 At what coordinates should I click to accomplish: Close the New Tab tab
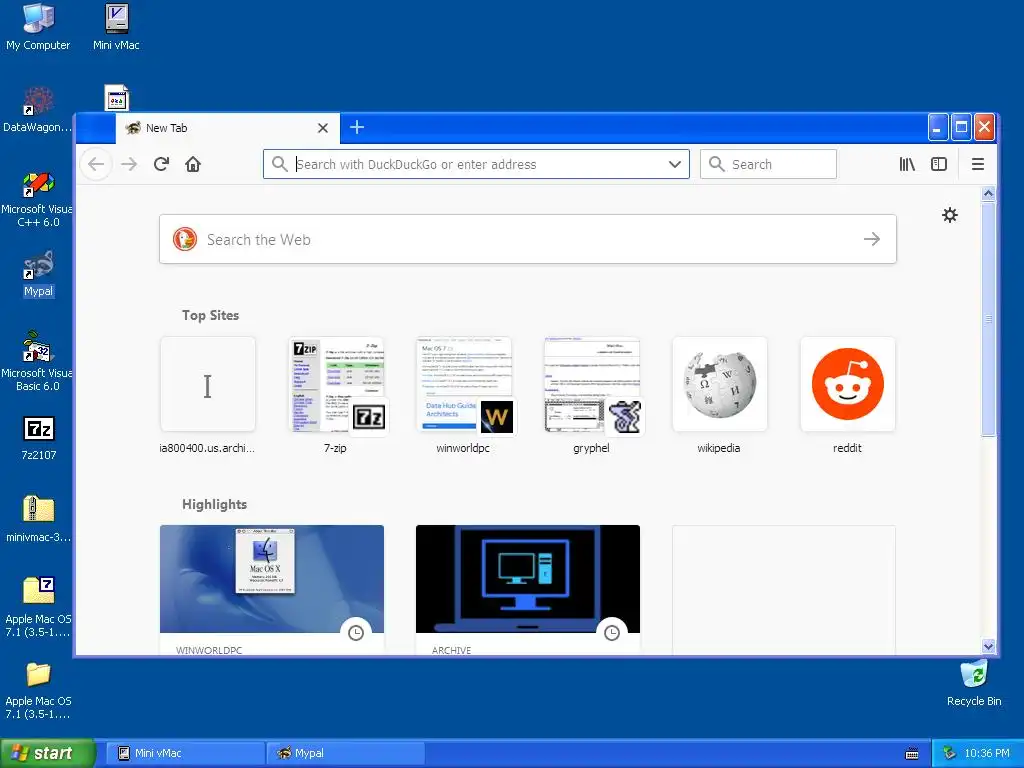tap(323, 128)
